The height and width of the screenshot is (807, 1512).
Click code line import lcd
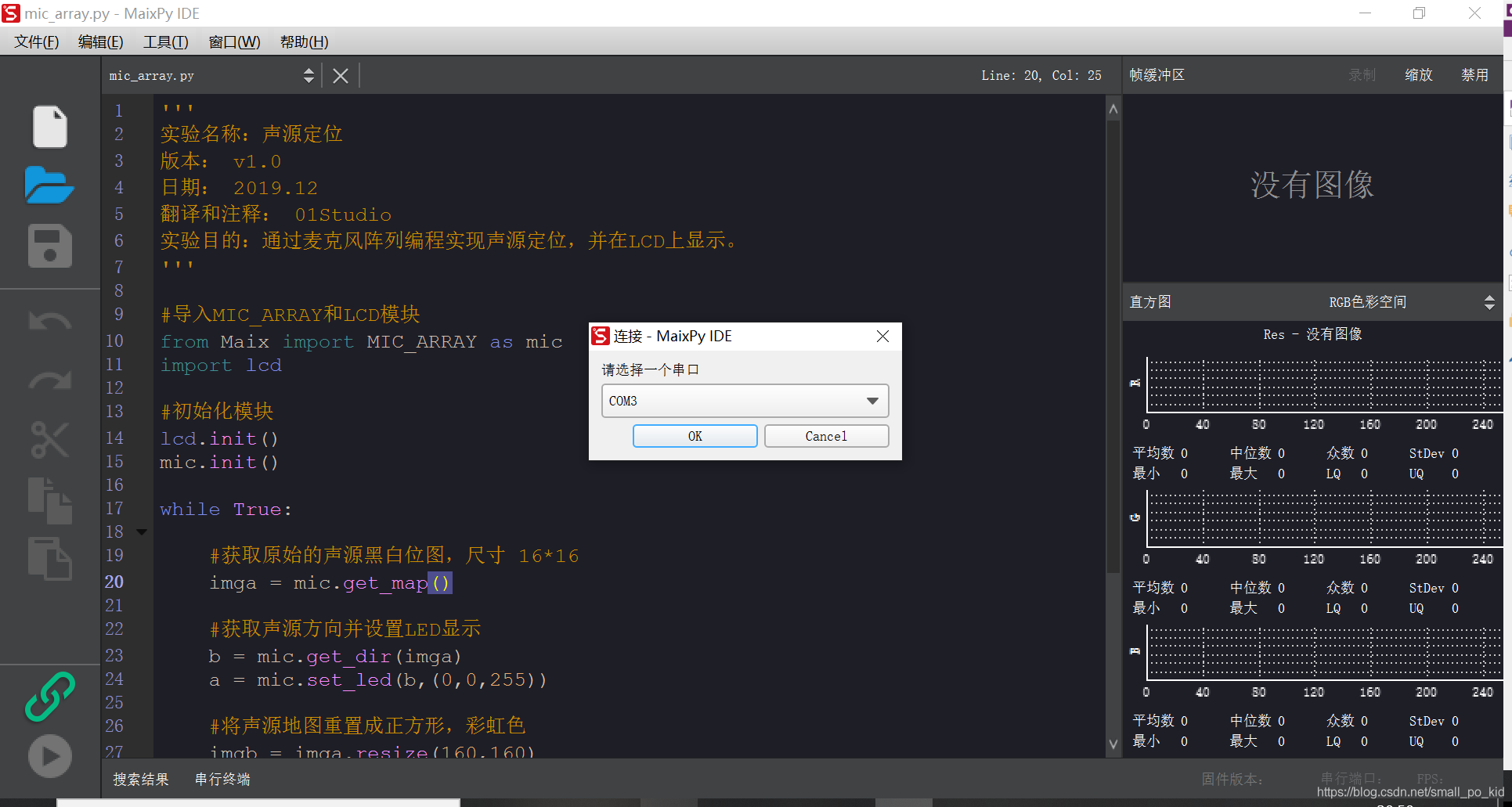point(221,366)
